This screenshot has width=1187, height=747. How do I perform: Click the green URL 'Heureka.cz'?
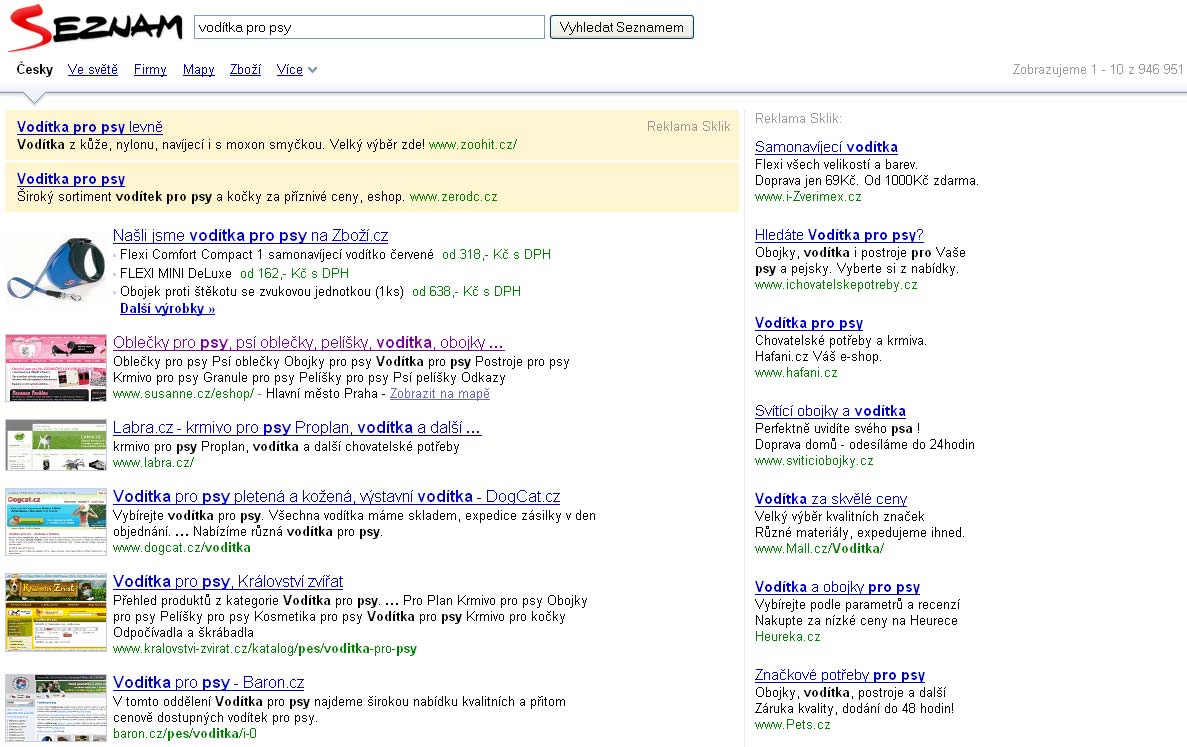coord(787,637)
